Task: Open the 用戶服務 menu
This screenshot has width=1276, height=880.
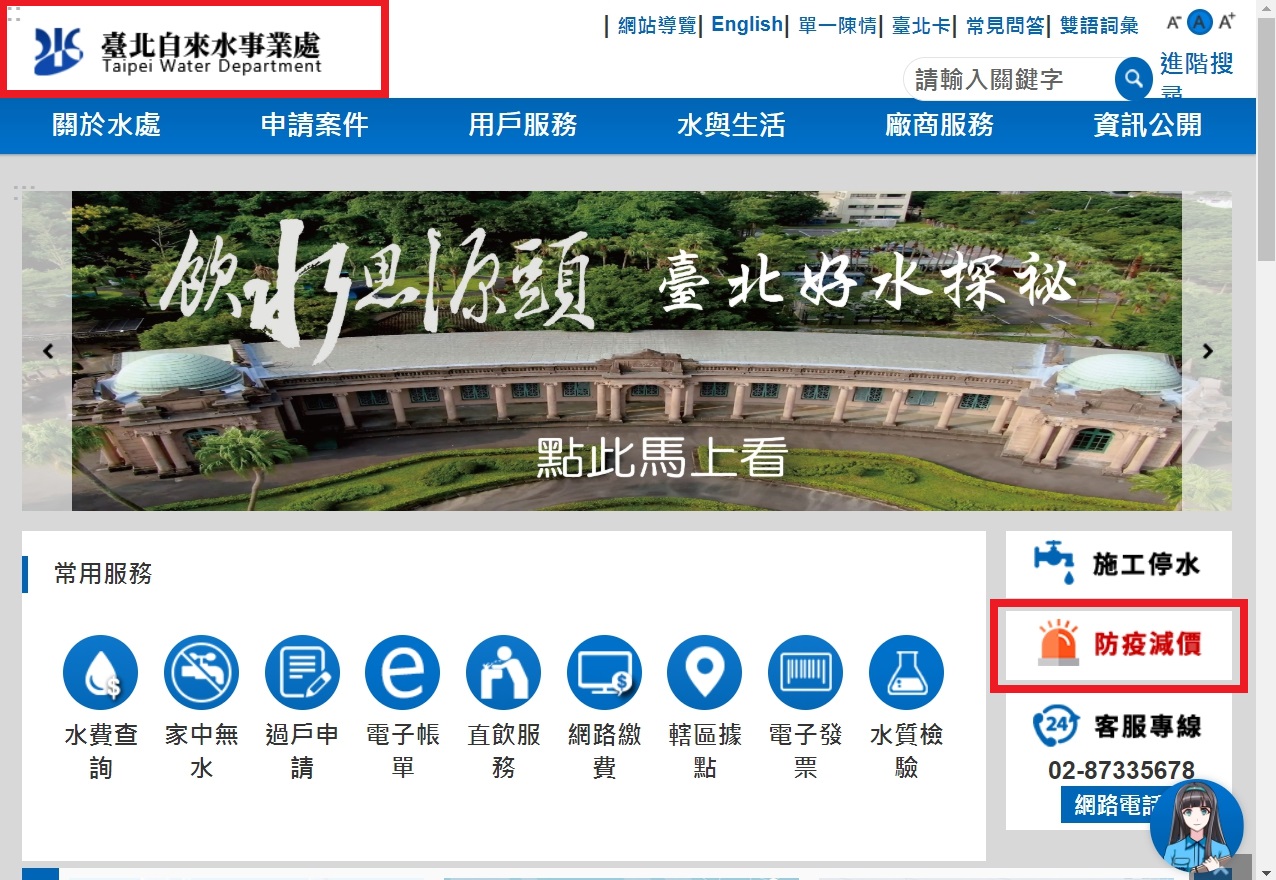Action: coord(522,126)
